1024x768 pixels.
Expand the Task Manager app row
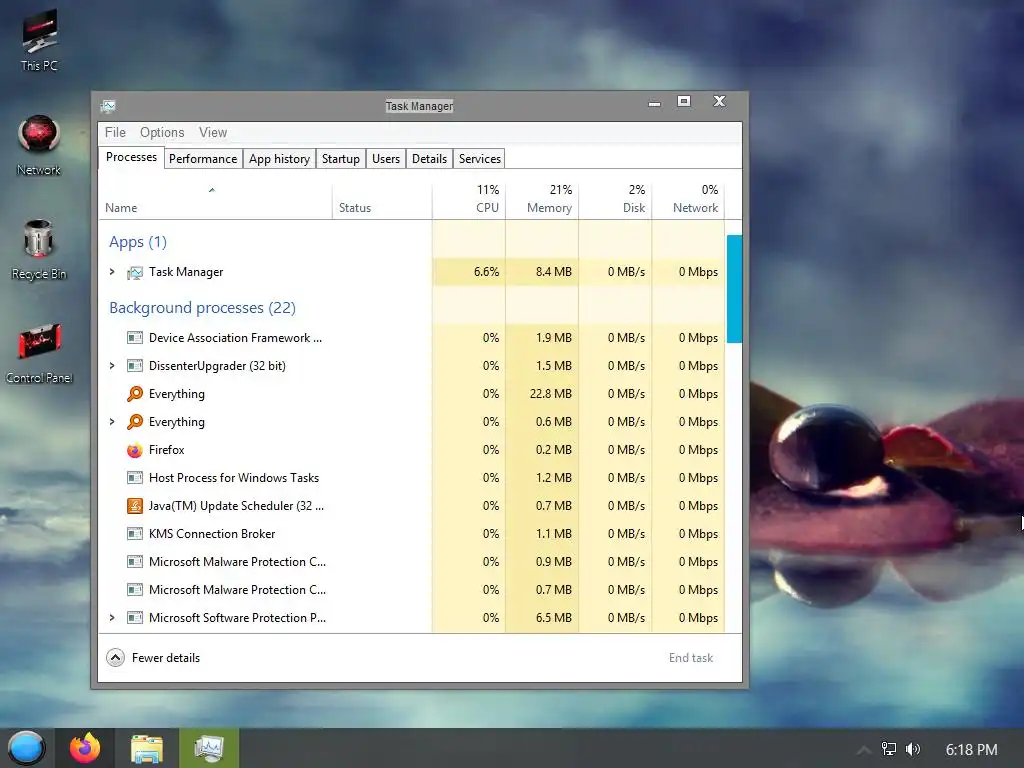click(112, 272)
